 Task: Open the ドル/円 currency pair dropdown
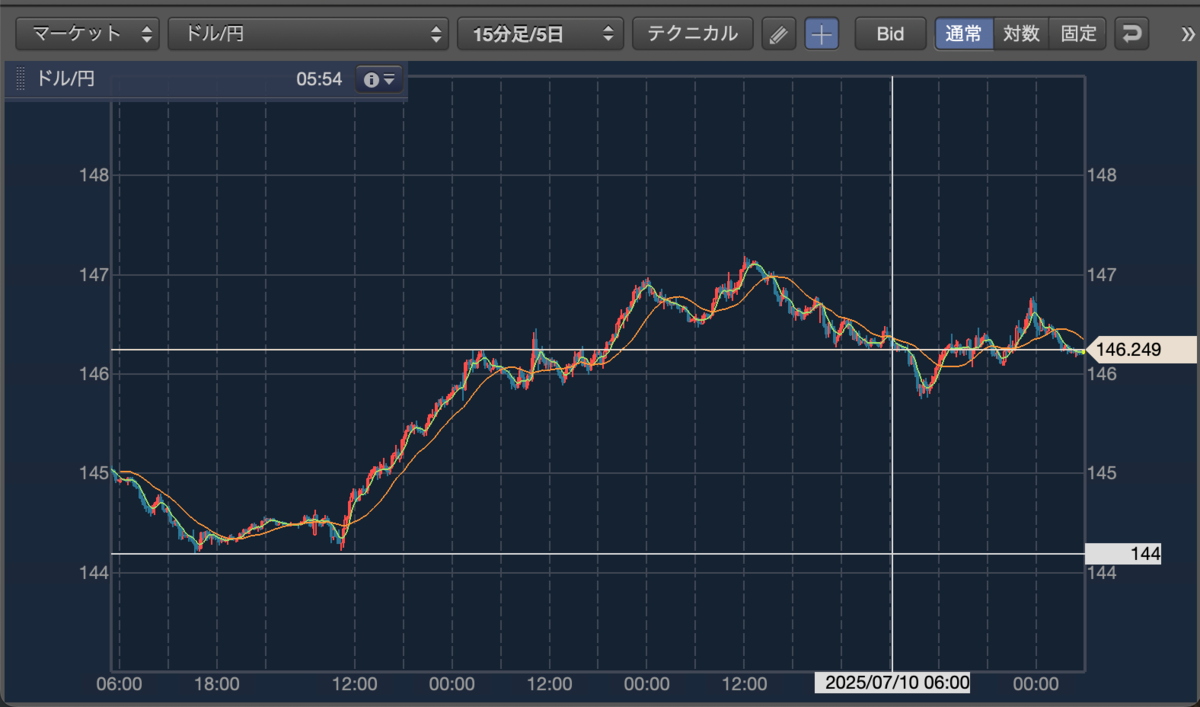point(308,34)
